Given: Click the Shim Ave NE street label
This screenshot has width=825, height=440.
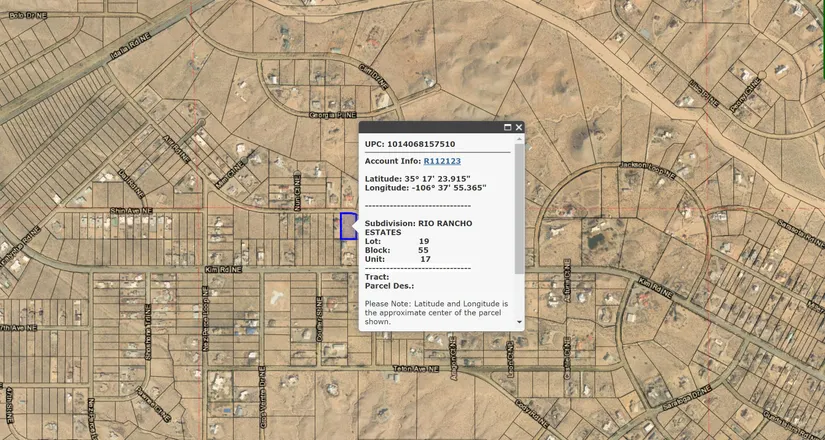Looking at the screenshot, I should tap(129, 211).
